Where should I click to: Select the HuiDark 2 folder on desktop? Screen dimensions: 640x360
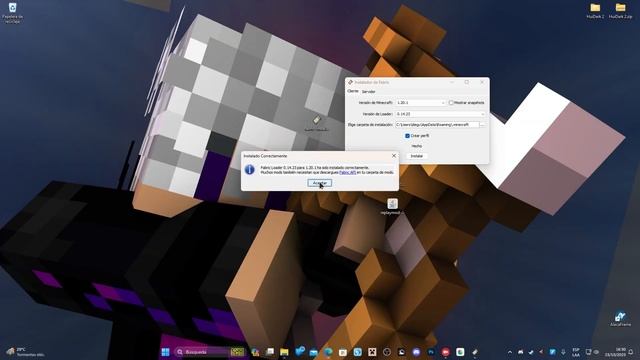tap(595, 11)
